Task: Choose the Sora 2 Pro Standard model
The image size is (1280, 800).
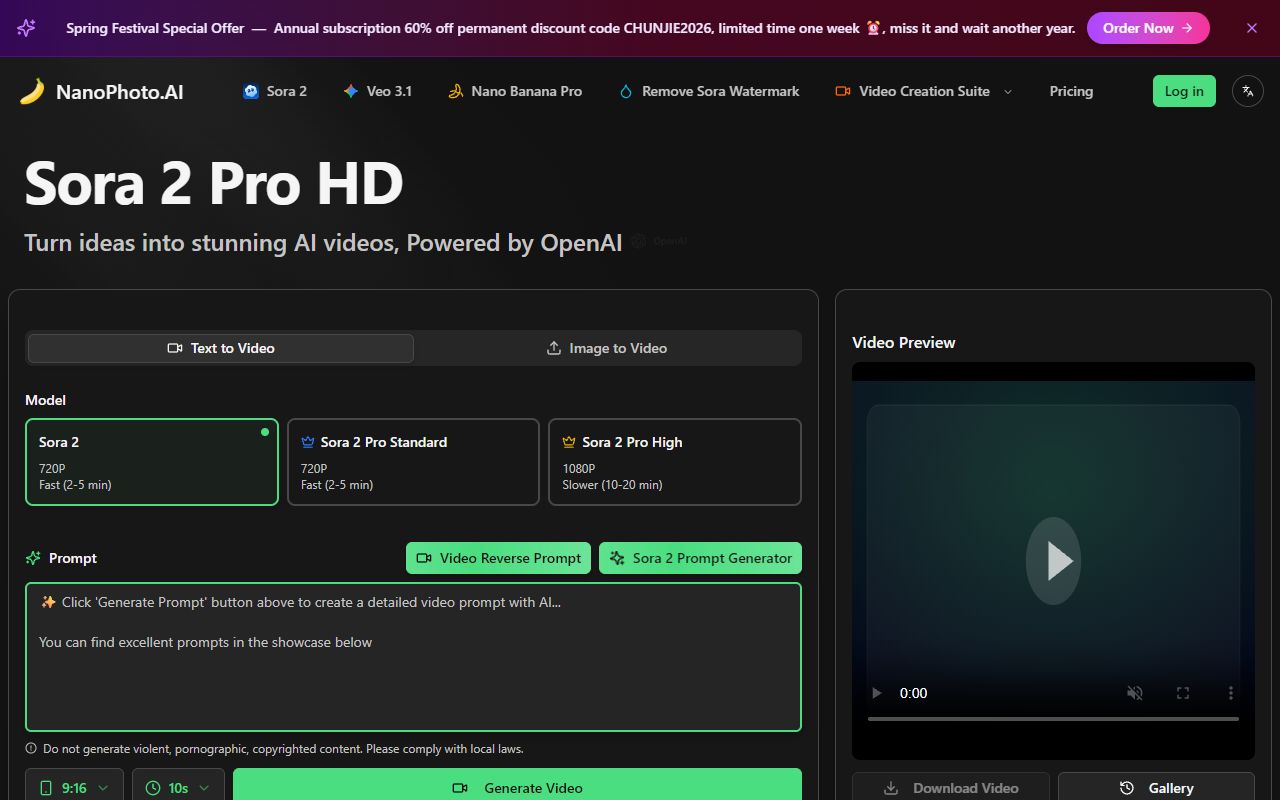Action: [413, 462]
